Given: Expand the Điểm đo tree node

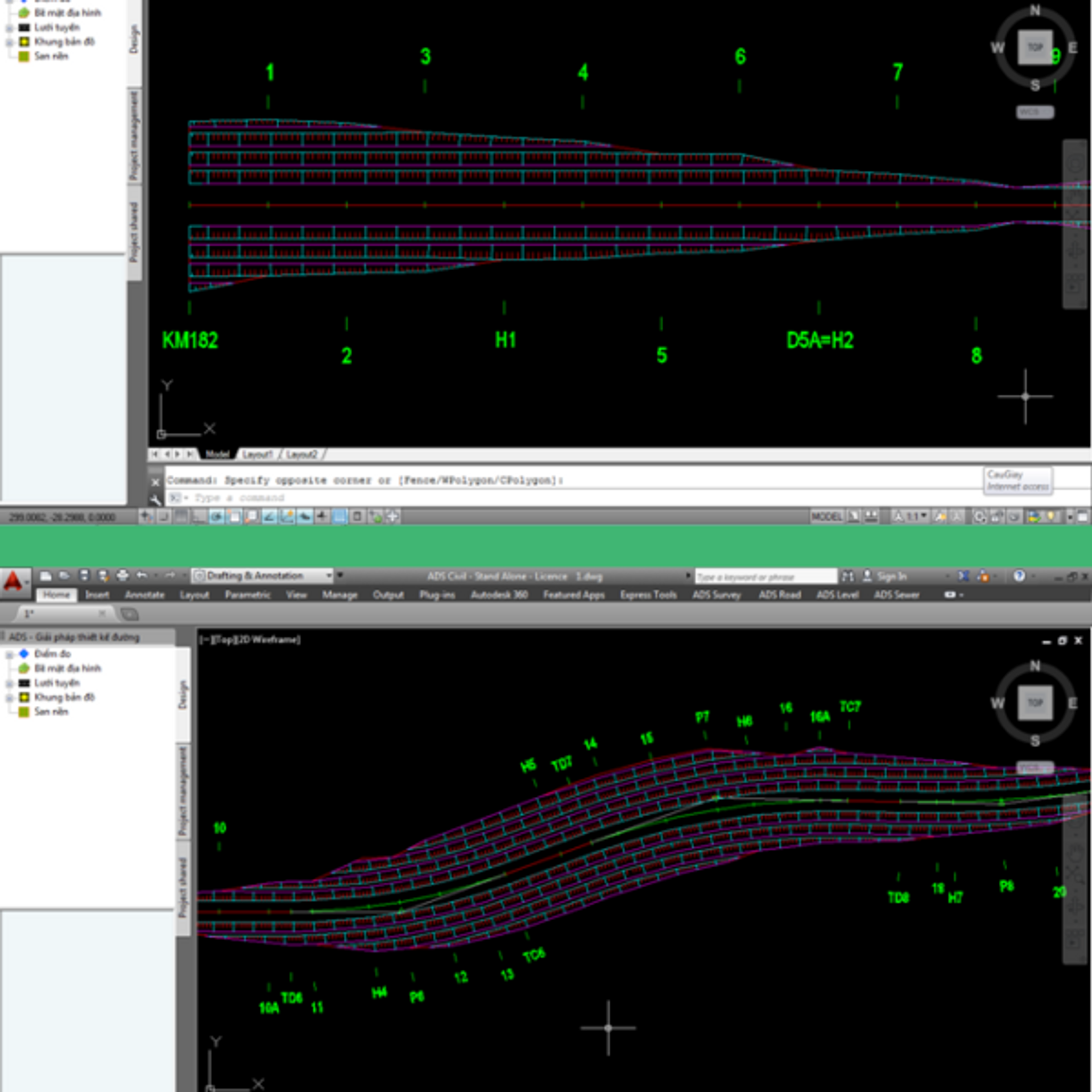Looking at the screenshot, I should [x=9, y=655].
